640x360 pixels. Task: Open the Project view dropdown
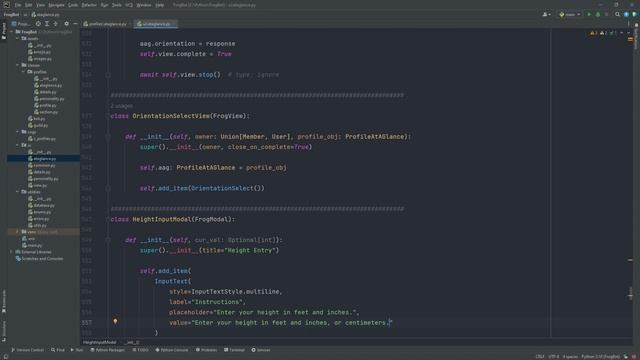20,24
